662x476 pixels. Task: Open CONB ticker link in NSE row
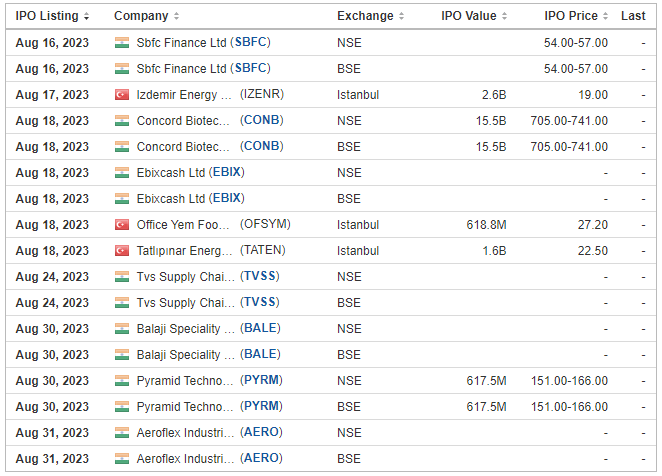262,120
